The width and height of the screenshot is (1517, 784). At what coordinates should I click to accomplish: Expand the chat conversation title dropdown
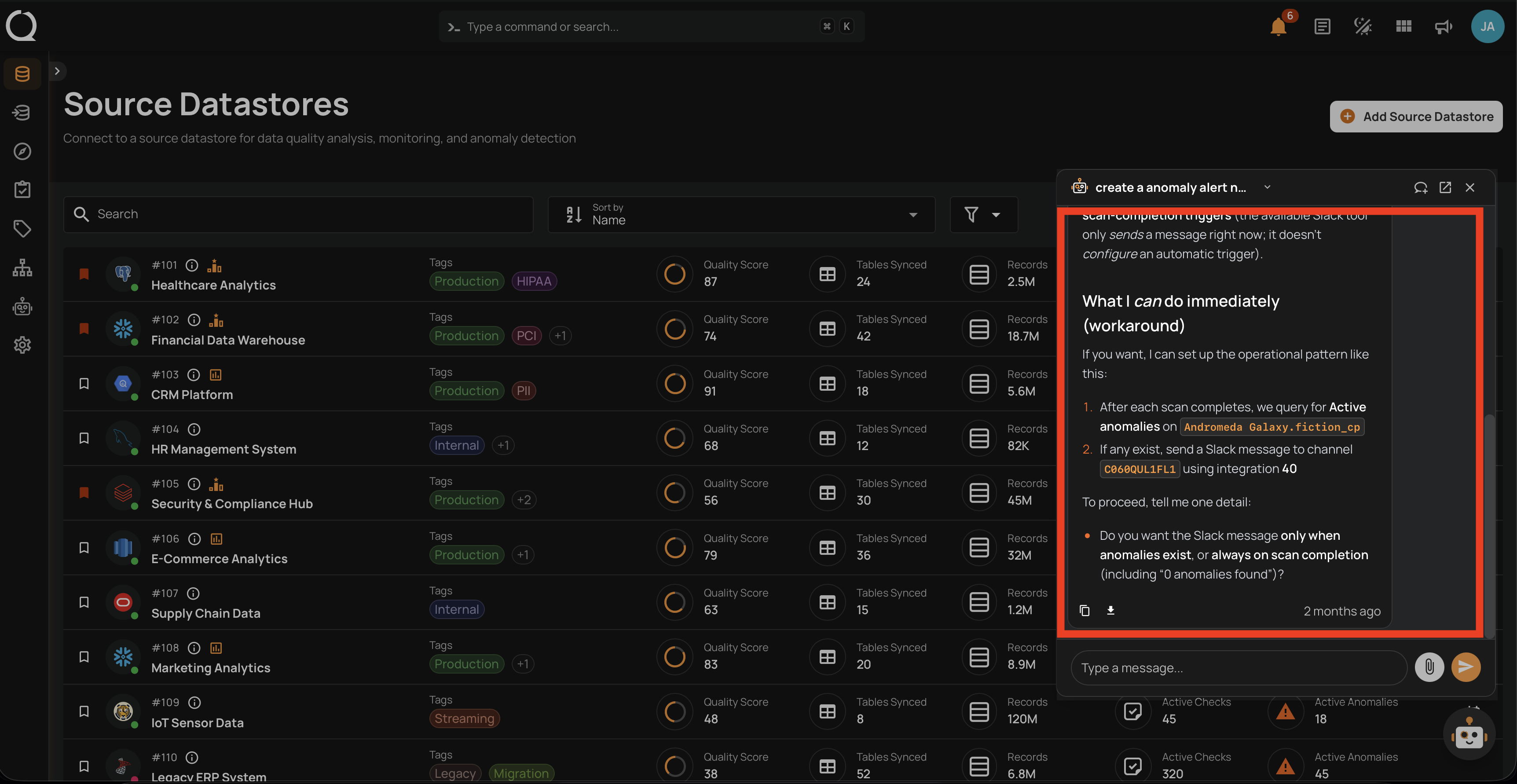pyautogui.click(x=1267, y=187)
